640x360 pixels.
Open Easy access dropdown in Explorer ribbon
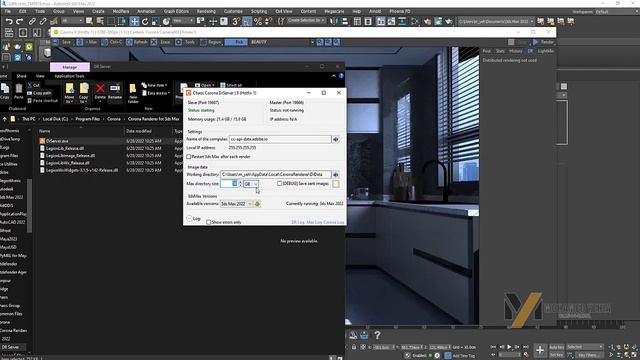pos(156,93)
